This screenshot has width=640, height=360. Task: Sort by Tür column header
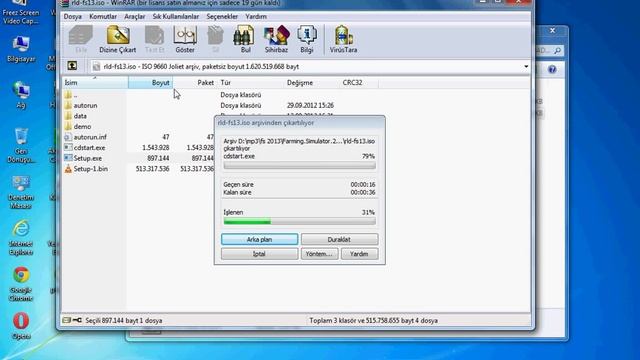tap(251, 82)
